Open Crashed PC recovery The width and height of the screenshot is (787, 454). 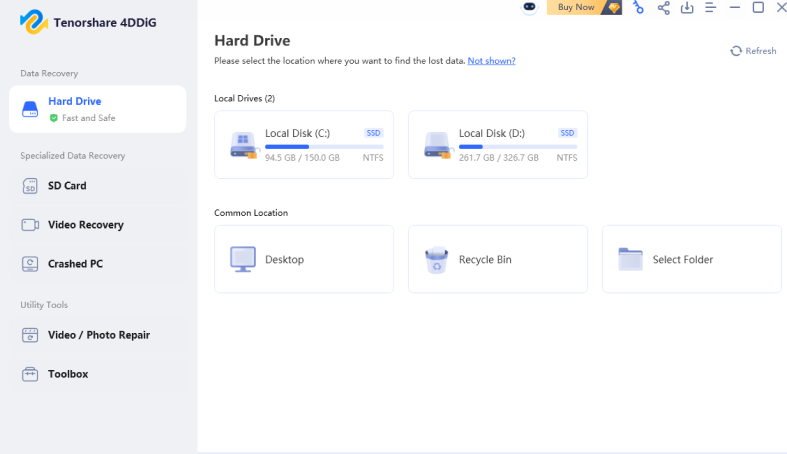point(97,264)
